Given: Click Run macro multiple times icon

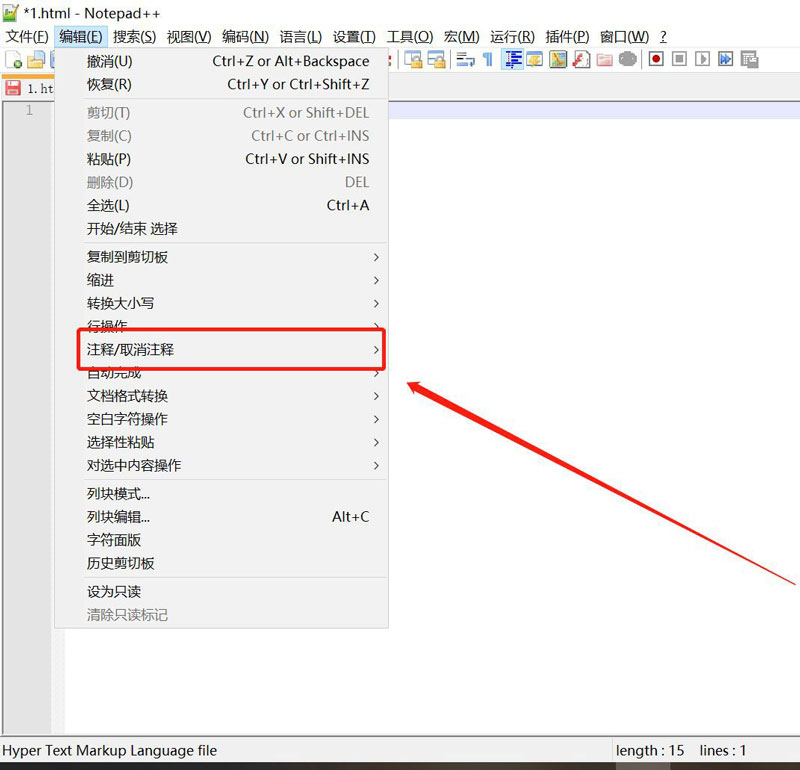Looking at the screenshot, I should pyautogui.click(x=725, y=59).
